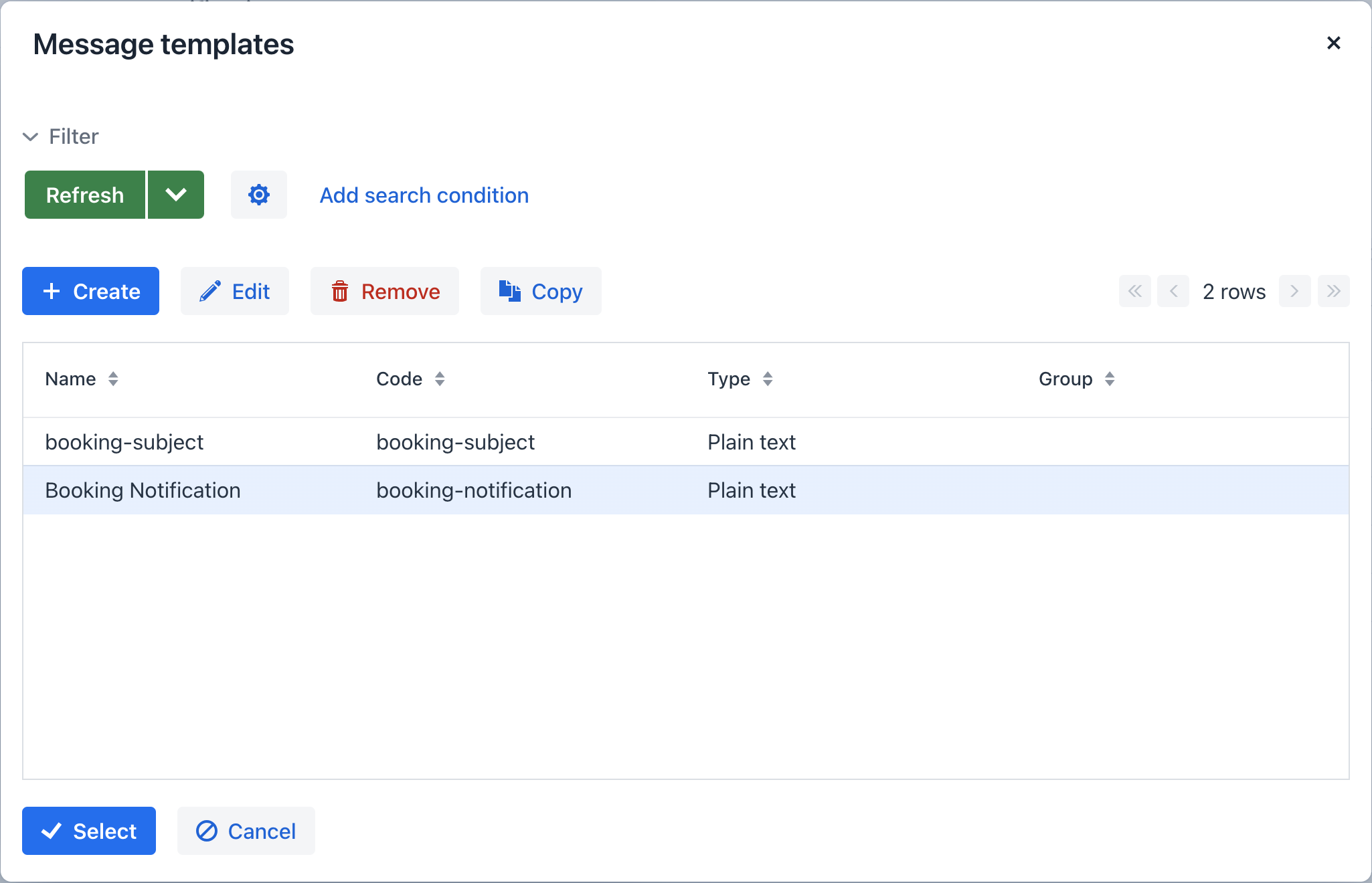This screenshot has width=1372, height=883.
Task: Click the settings gear icon
Action: [x=258, y=194]
